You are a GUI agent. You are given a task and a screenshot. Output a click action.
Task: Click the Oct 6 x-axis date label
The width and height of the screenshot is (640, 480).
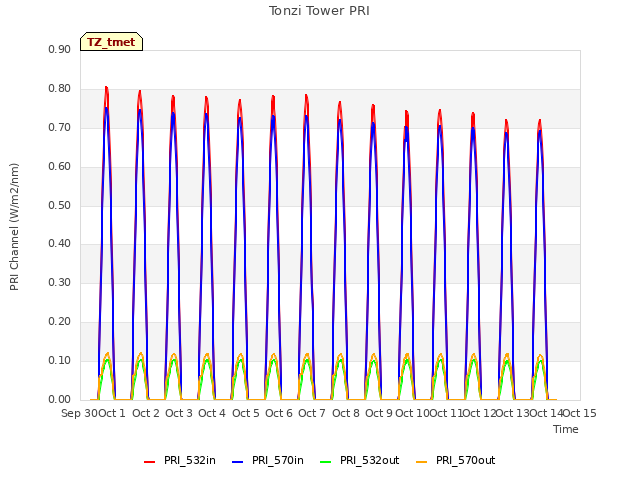[x=279, y=413]
